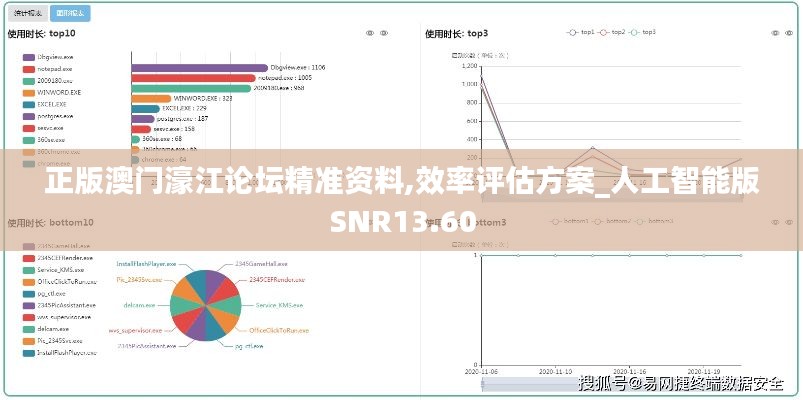Image resolution: width=803 pixels, height=400 pixels.
Task: Click wss_supervisor.exe label beside the pie chart
Action: tap(135, 331)
